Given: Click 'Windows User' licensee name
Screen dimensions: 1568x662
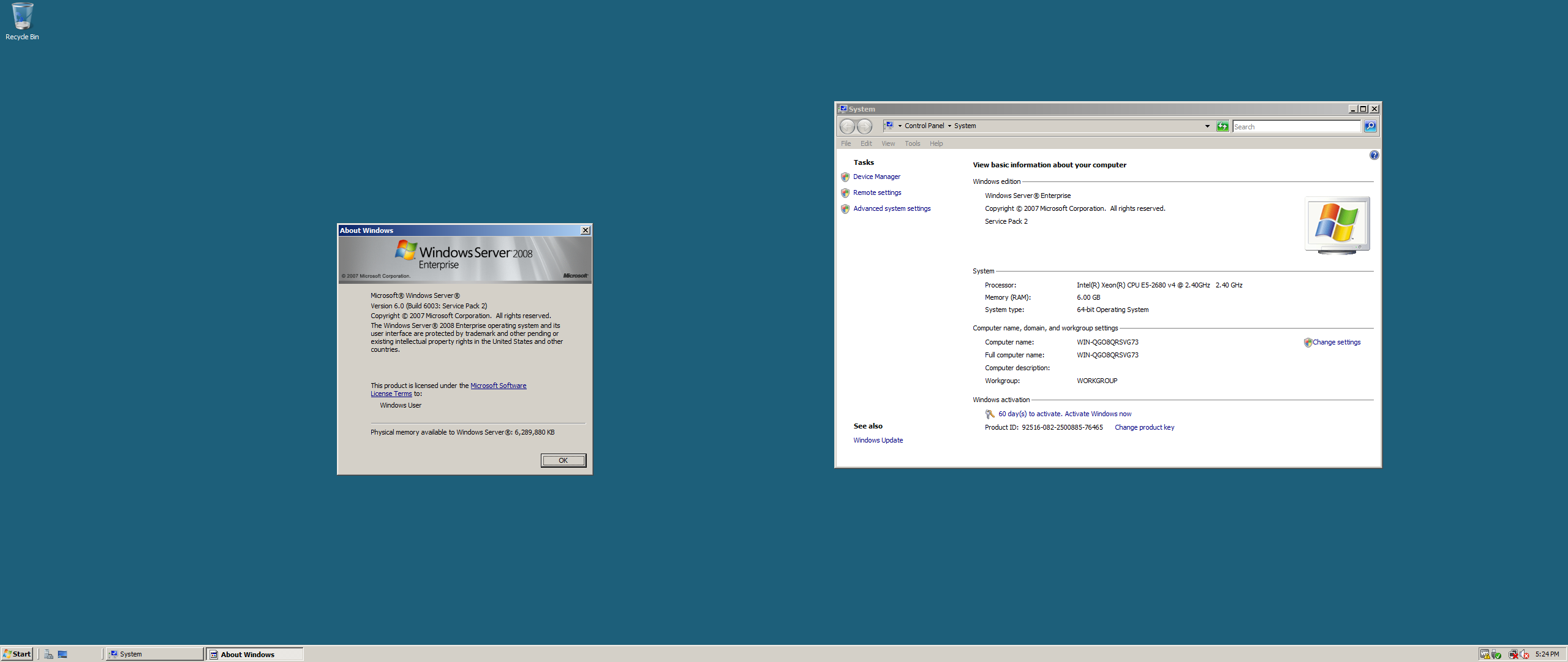Looking at the screenshot, I should pos(401,405).
